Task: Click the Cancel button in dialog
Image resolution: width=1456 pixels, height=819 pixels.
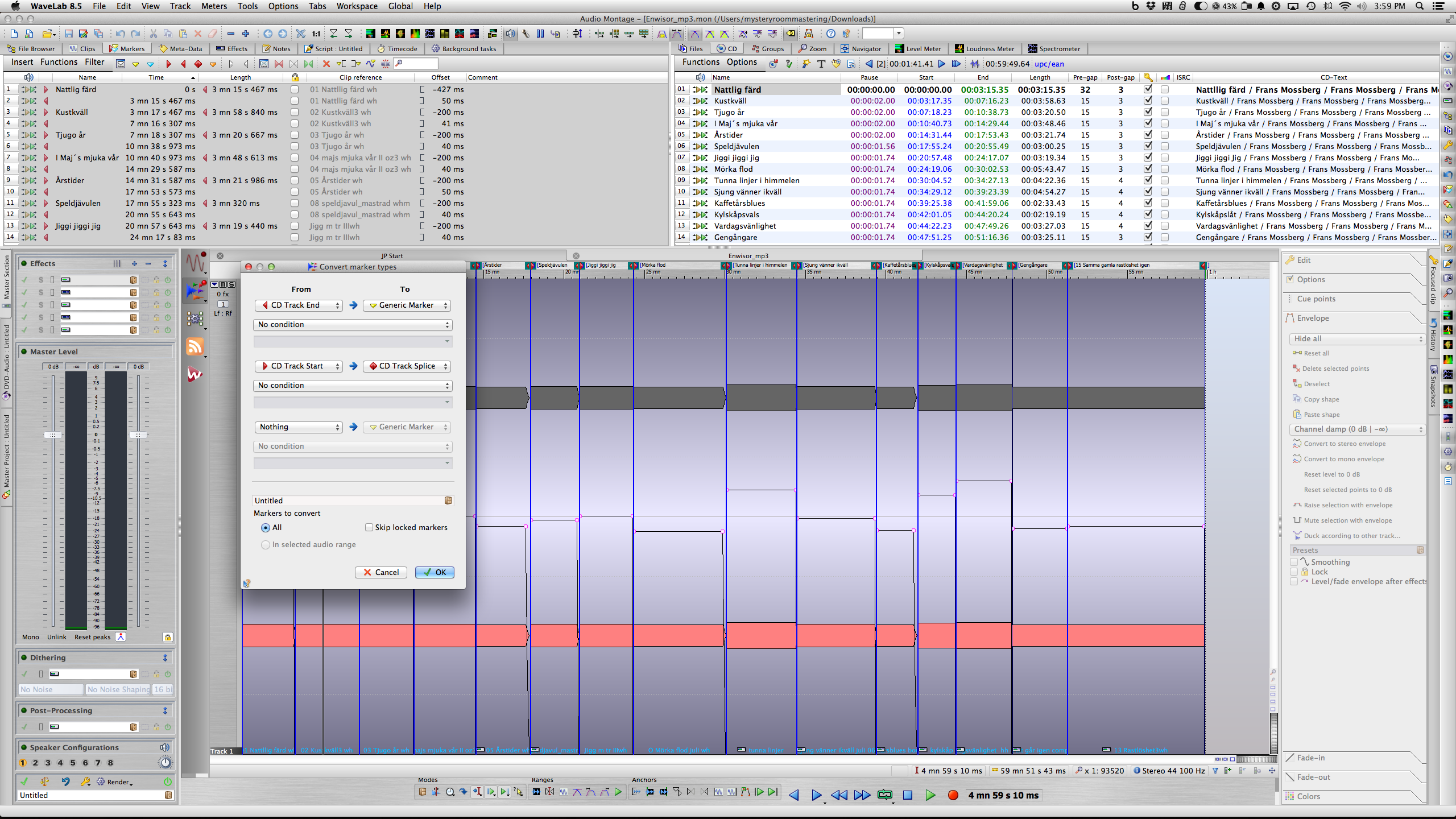Action: 381,572
